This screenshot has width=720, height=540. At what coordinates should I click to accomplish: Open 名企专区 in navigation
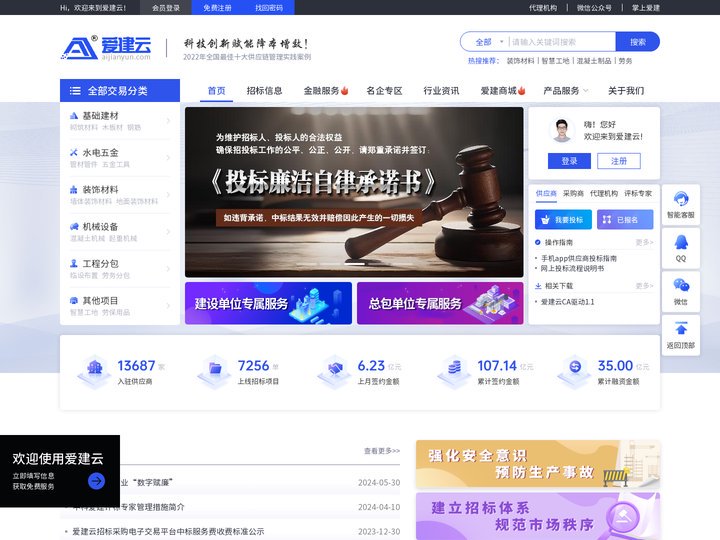point(384,91)
